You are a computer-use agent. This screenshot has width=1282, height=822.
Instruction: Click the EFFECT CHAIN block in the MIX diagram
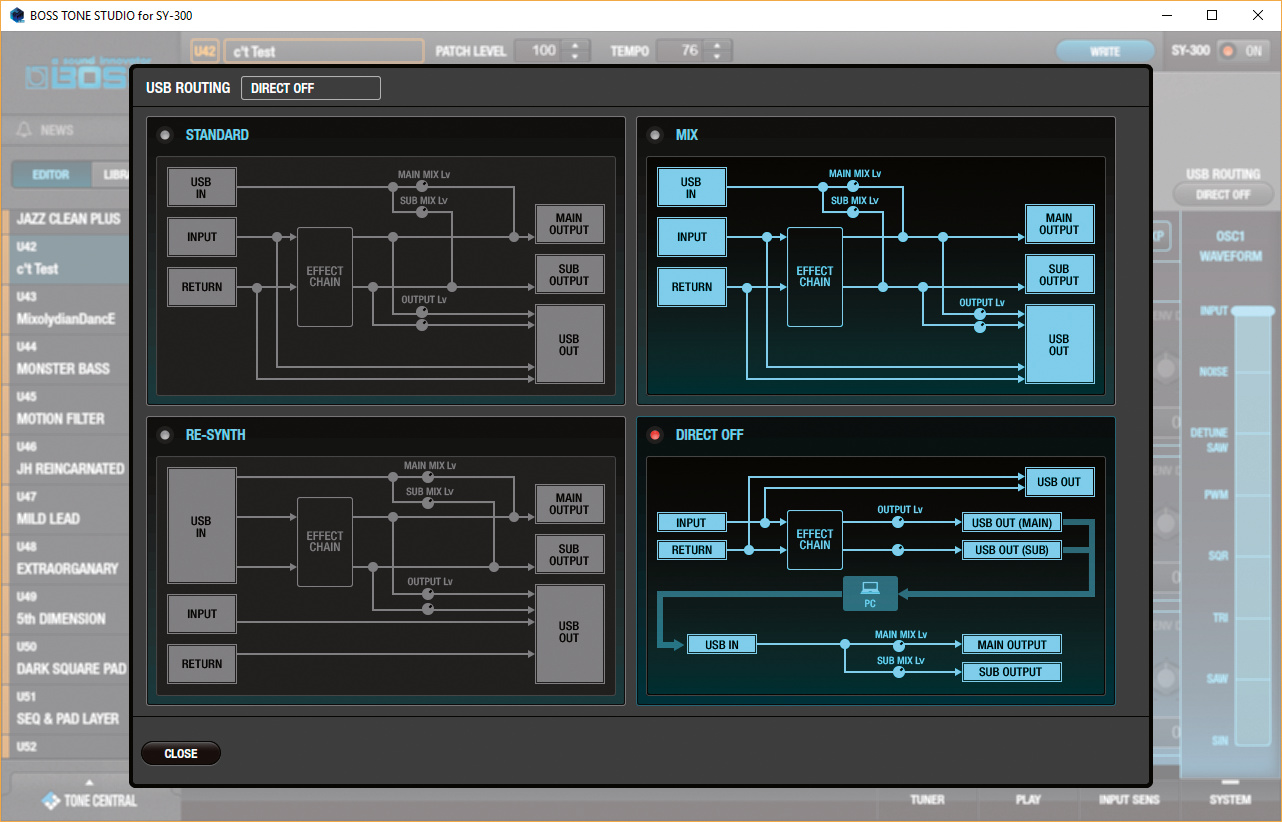pyautogui.click(x=814, y=276)
